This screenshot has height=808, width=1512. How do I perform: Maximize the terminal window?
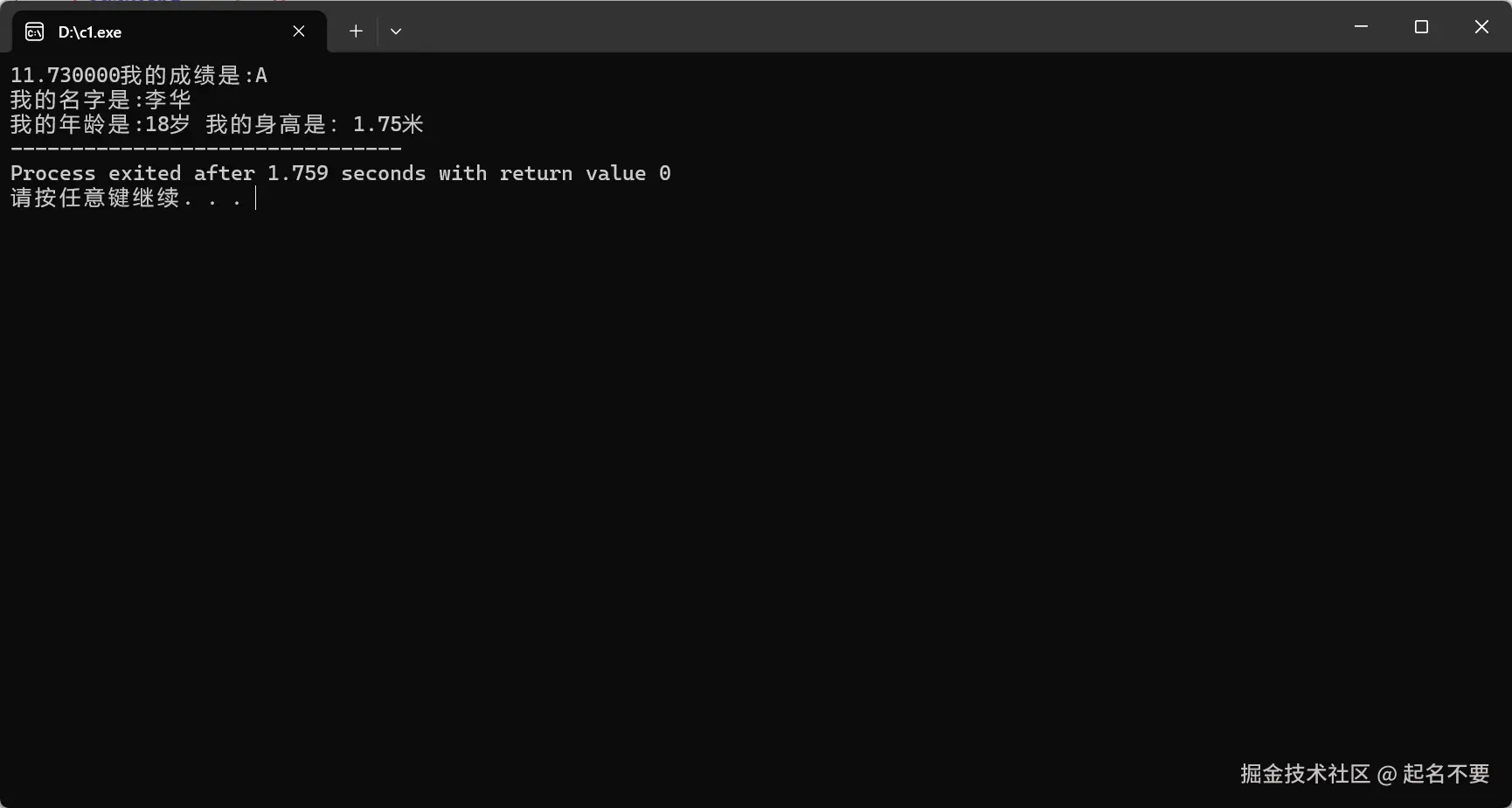click(x=1421, y=27)
